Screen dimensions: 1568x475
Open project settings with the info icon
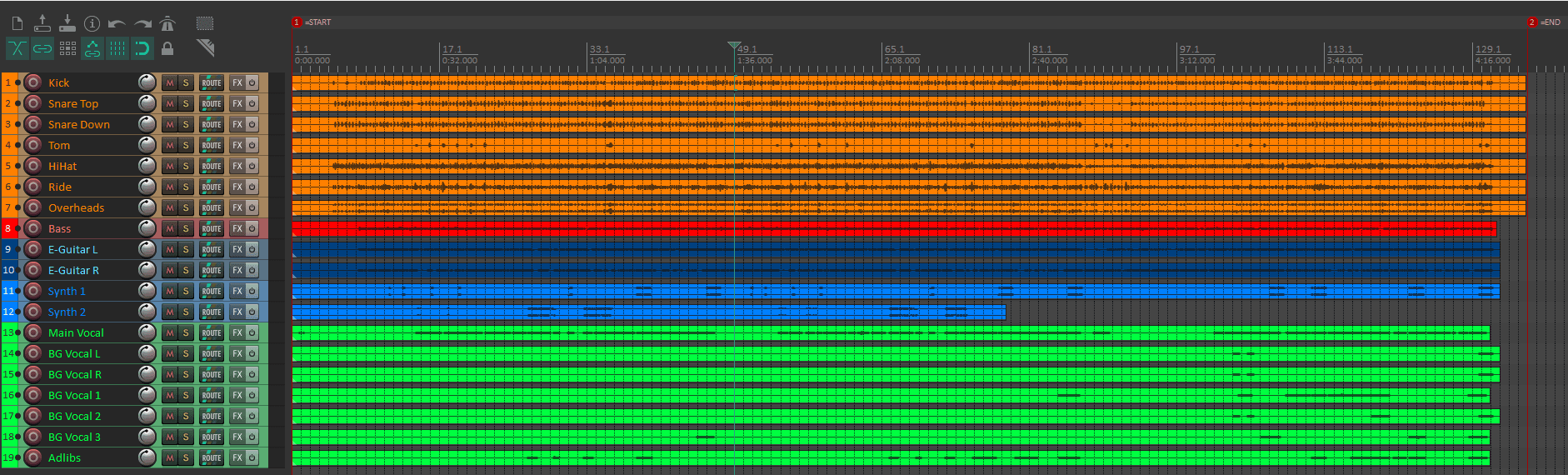[92, 23]
